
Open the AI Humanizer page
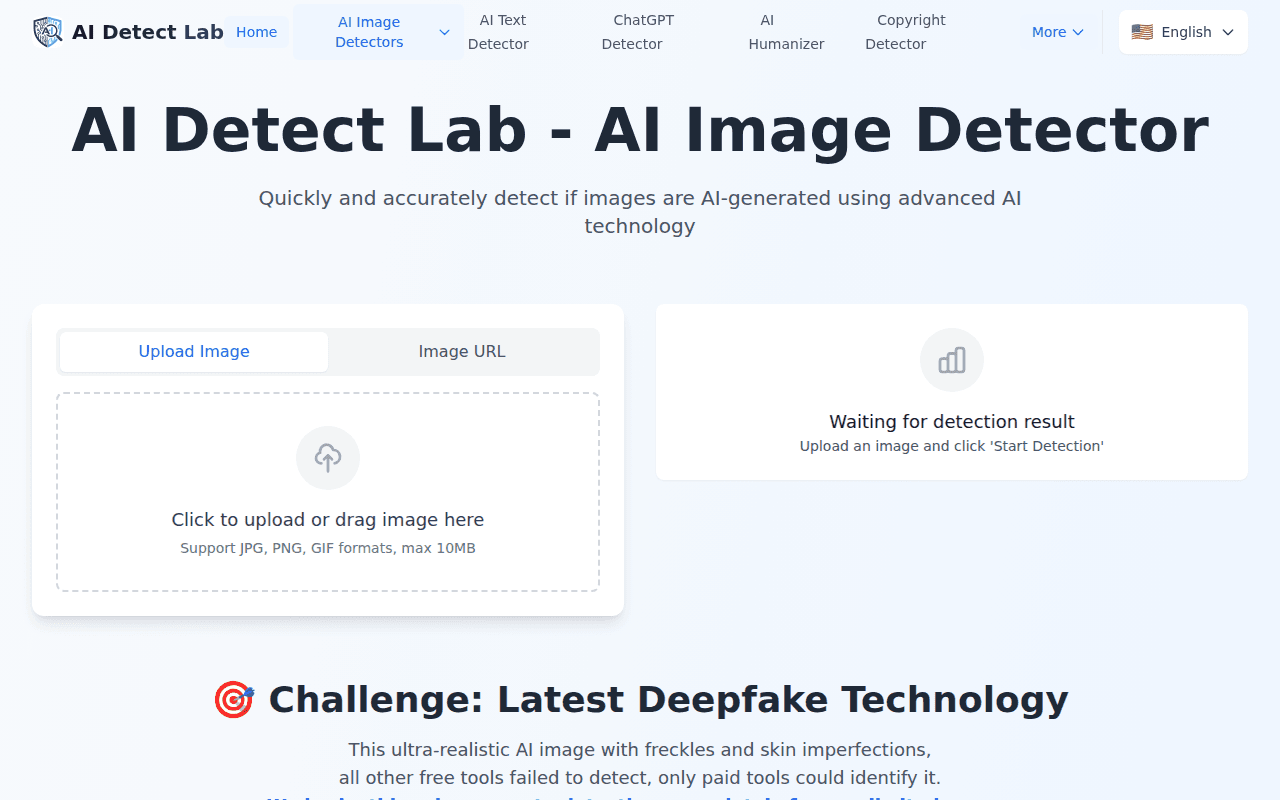click(787, 32)
